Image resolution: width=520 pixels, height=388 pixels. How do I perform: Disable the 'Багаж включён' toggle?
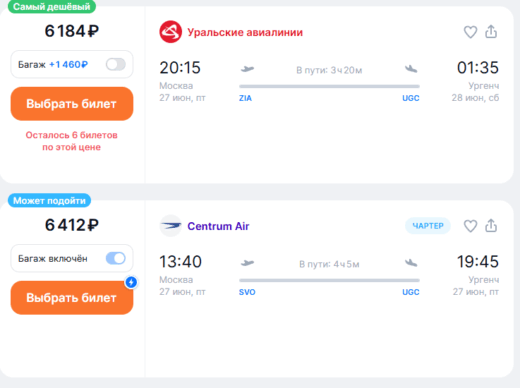(116, 258)
